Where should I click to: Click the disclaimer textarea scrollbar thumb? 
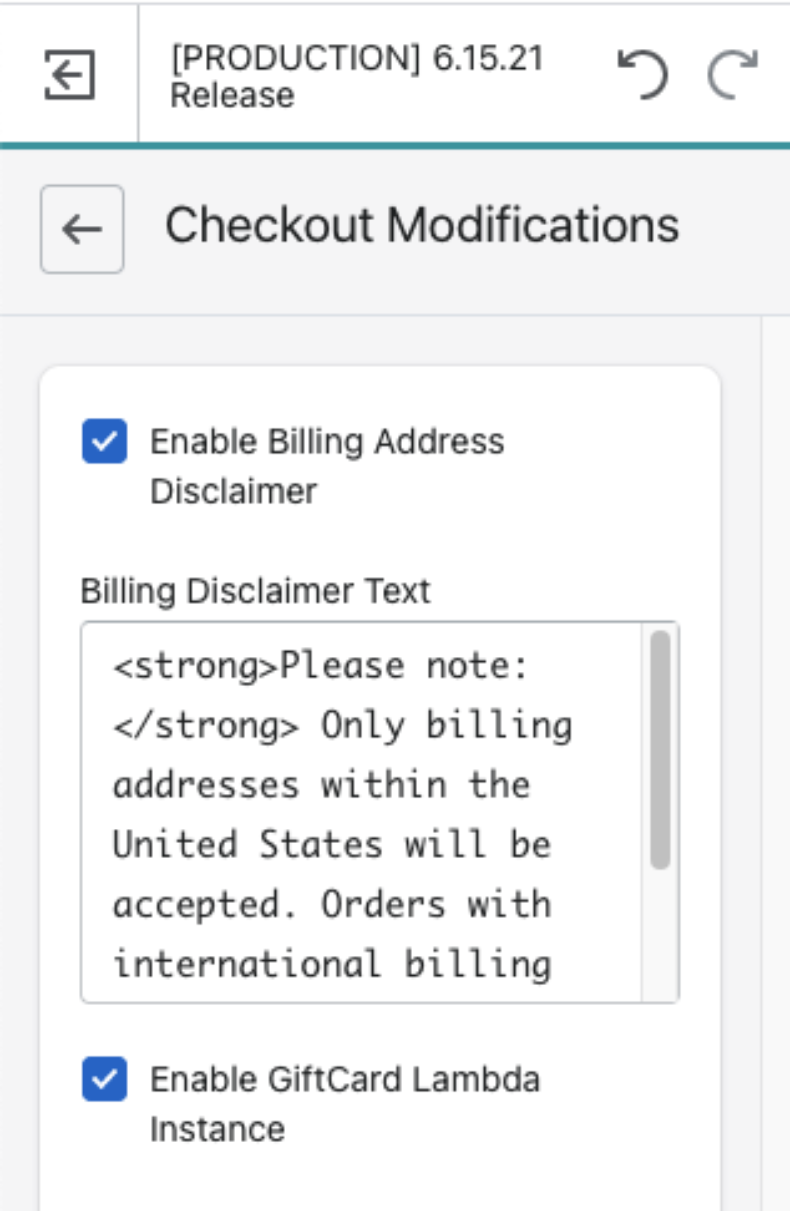click(x=659, y=748)
